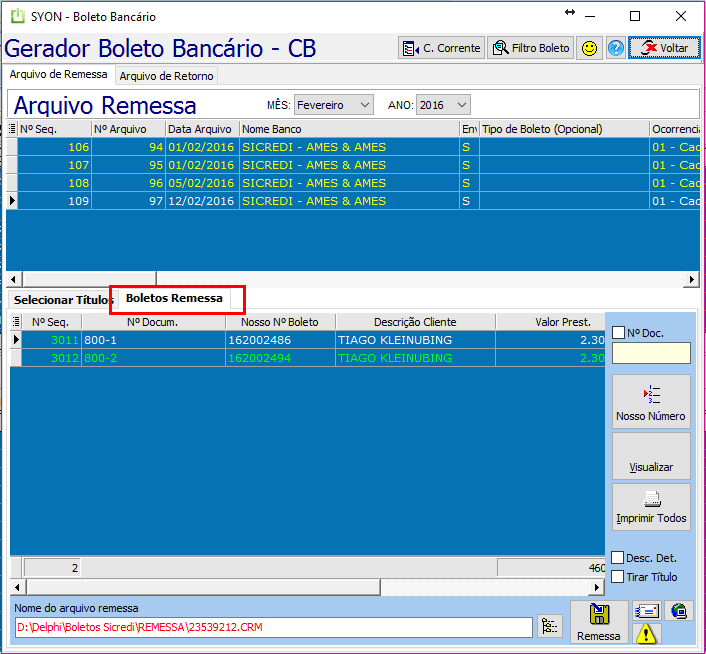The image size is (706, 654).
Task: Switch to Arquivo de Remessa tab
Action: pos(59,74)
